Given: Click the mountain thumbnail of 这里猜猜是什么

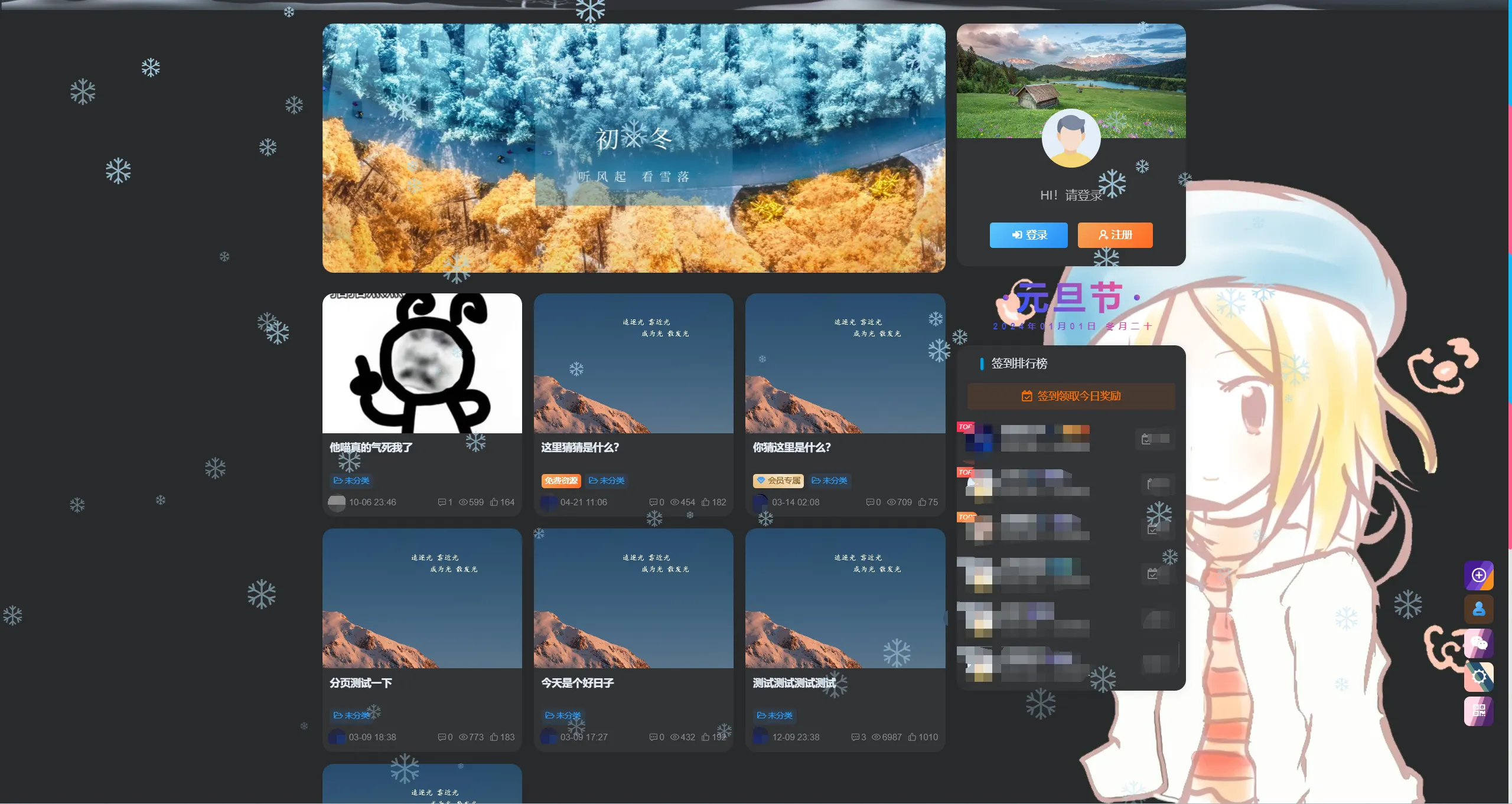Looking at the screenshot, I should (x=634, y=364).
